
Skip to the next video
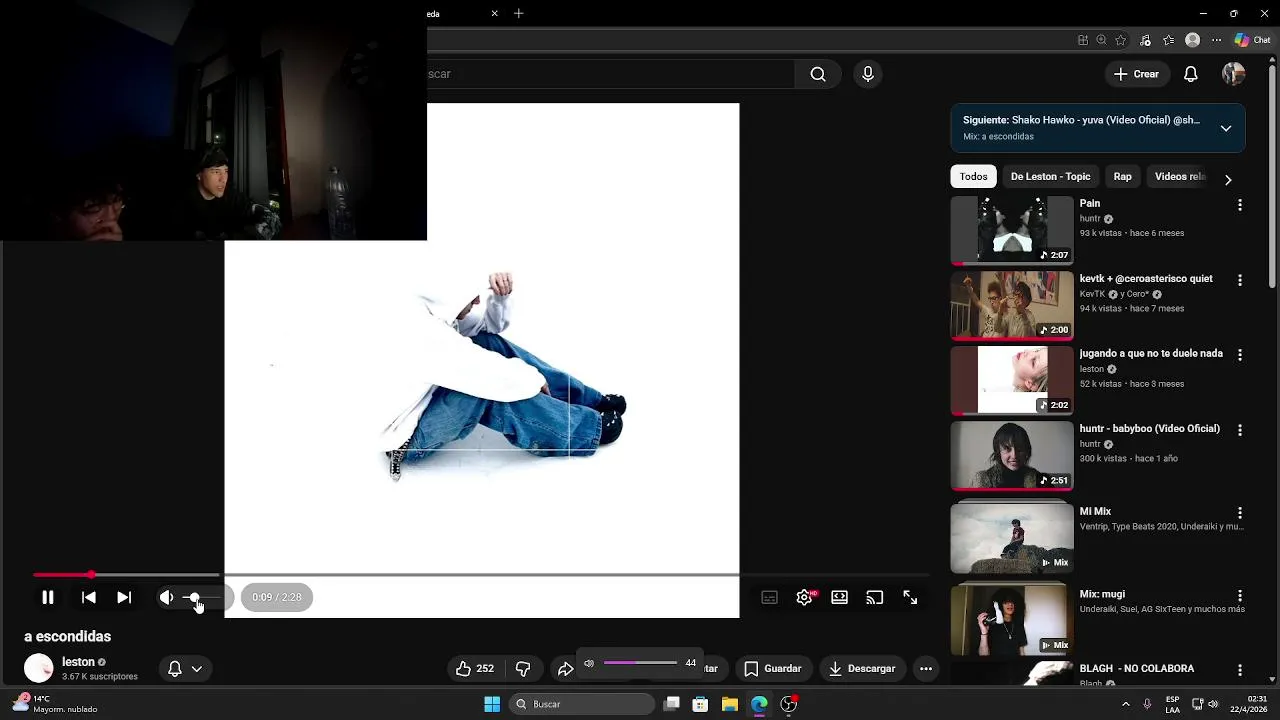pyautogui.click(x=124, y=597)
